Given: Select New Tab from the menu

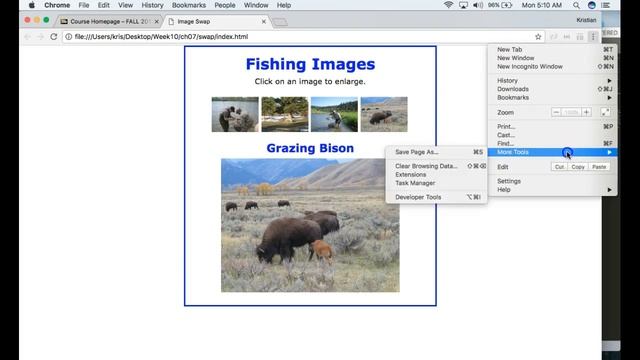Looking at the screenshot, I should click(553, 49).
